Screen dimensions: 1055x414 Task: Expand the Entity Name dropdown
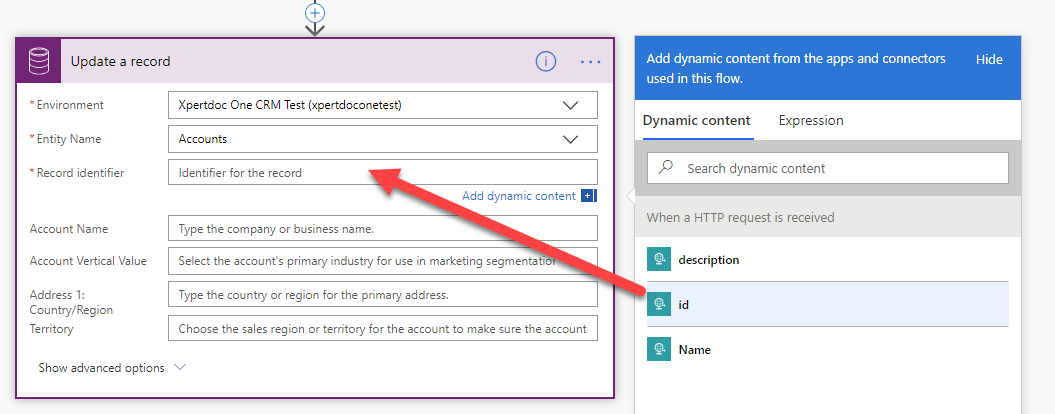[x=570, y=139]
